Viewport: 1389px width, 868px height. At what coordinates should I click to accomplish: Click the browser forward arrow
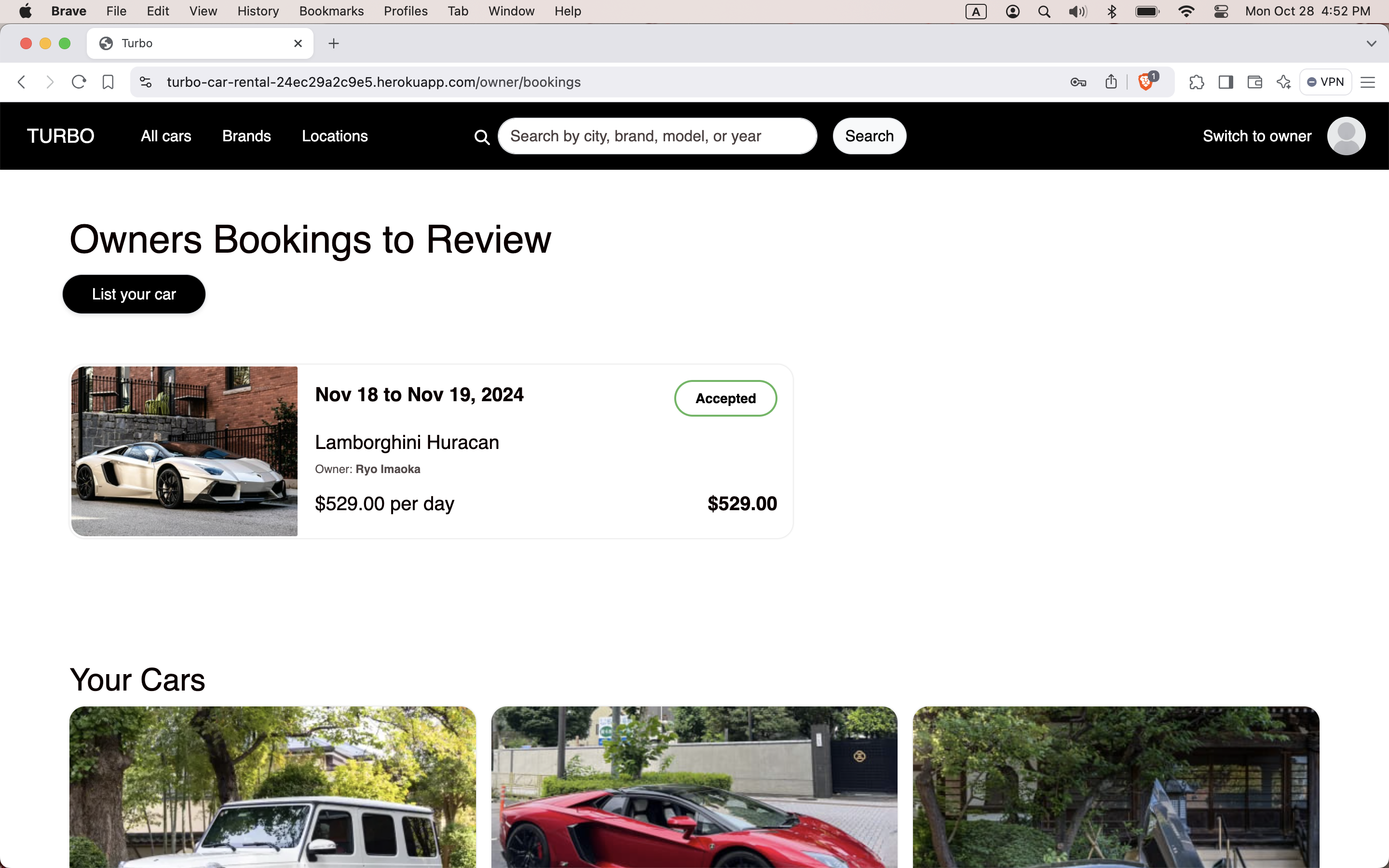tap(50, 82)
